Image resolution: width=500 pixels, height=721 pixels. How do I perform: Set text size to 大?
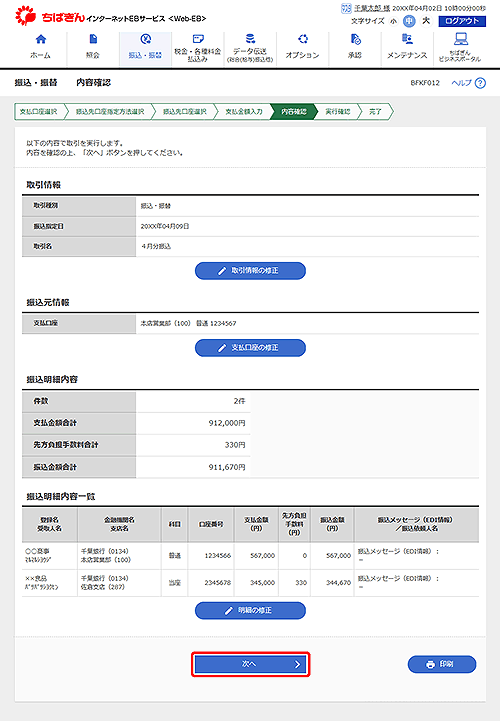pyautogui.click(x=426, y=21)
